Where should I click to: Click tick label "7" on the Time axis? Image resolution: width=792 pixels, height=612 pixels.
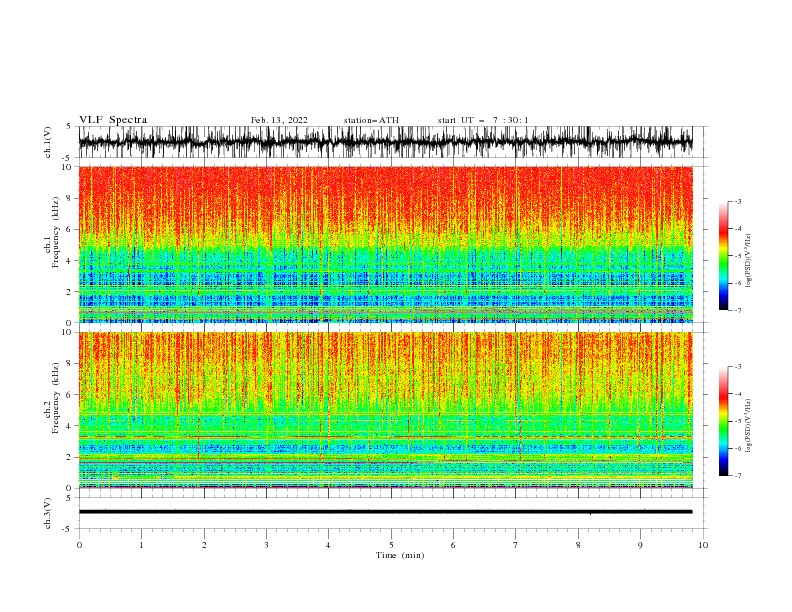click(x=516, y=545)
